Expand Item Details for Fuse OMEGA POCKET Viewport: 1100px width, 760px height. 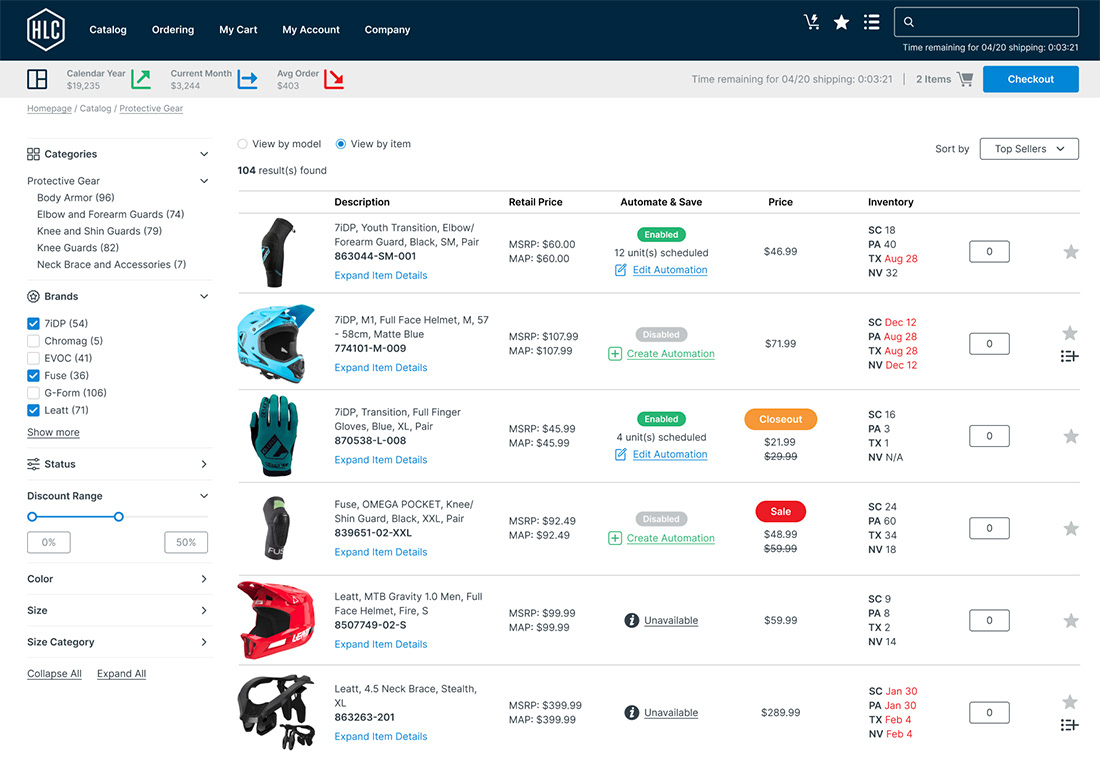[381, 552]
